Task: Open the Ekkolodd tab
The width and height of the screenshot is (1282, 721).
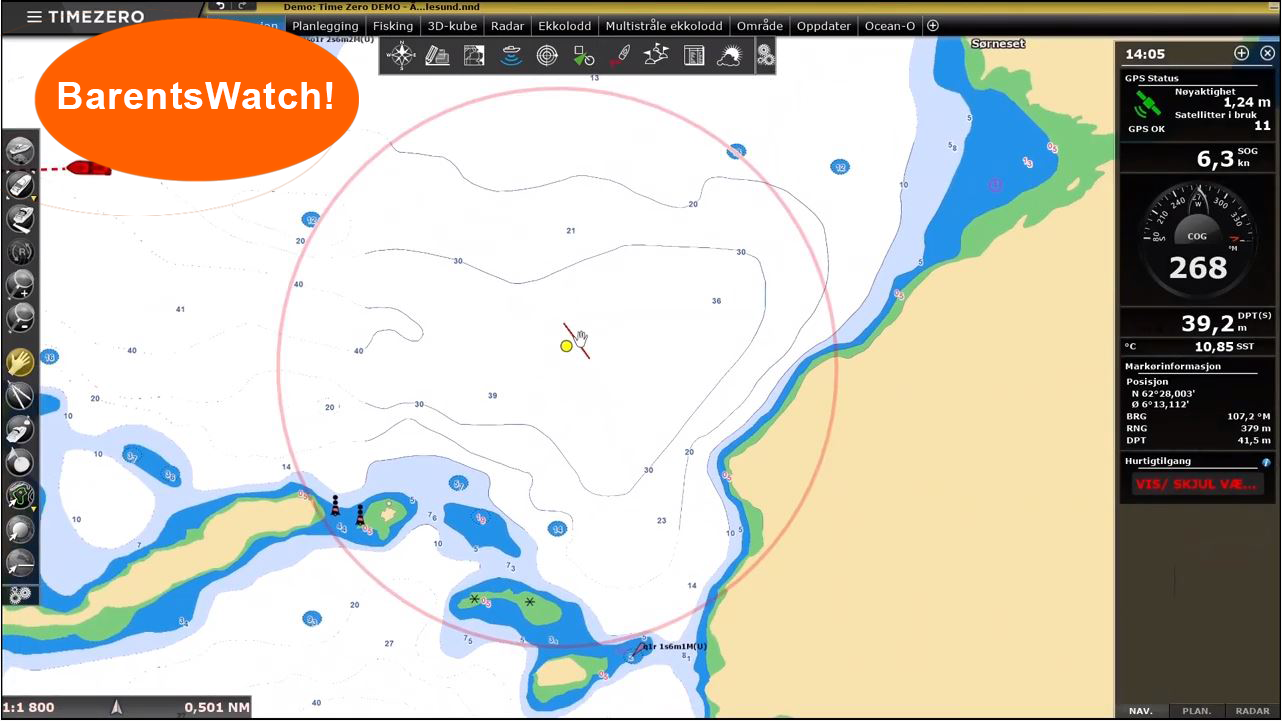Action: [564, 26]
